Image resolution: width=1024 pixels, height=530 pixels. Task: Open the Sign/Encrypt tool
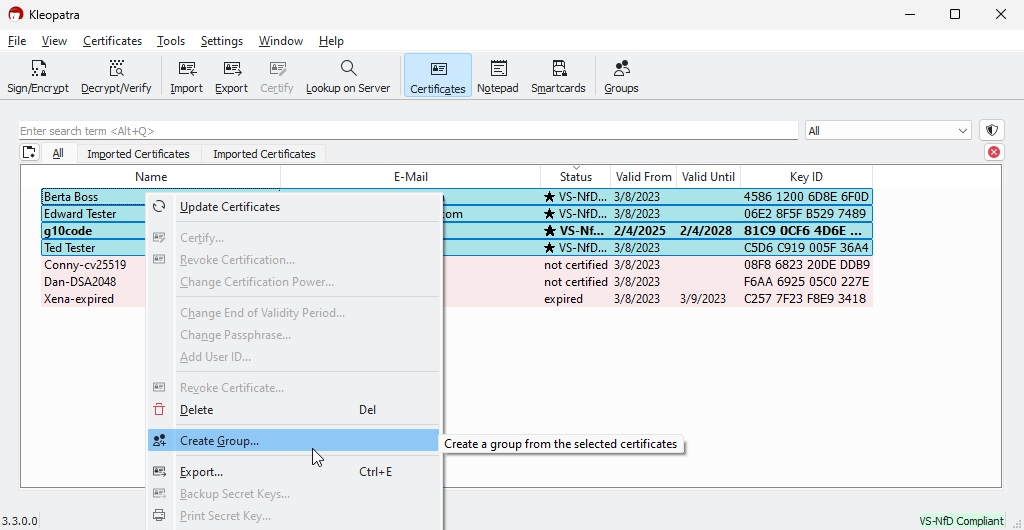[x=38, y=76]
